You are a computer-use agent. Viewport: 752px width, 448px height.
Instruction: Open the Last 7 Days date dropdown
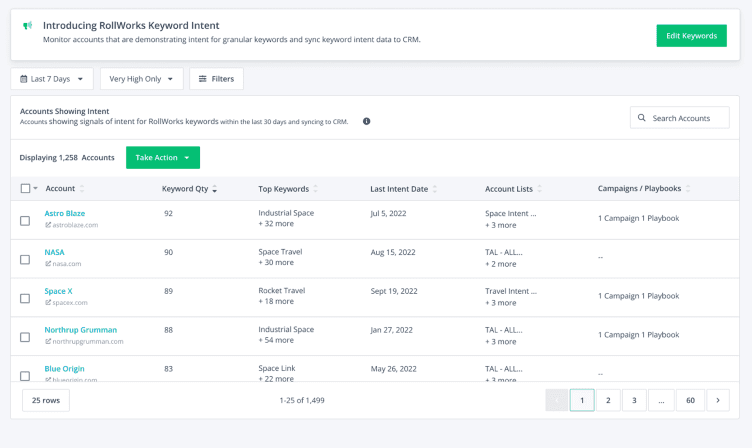(52, 79)
